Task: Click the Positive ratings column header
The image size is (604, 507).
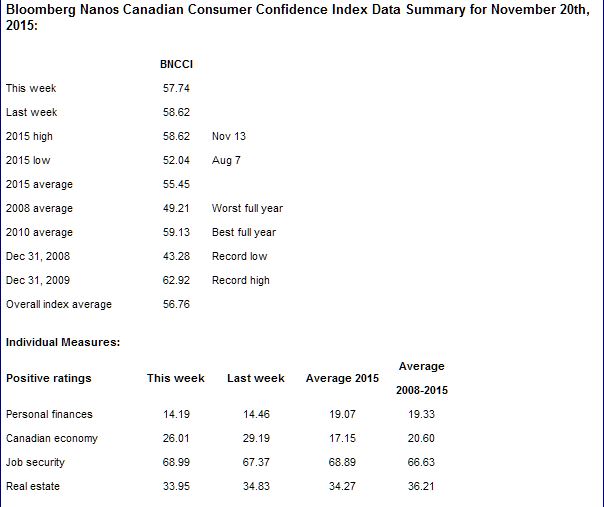Action: click(x=48, y=378)
